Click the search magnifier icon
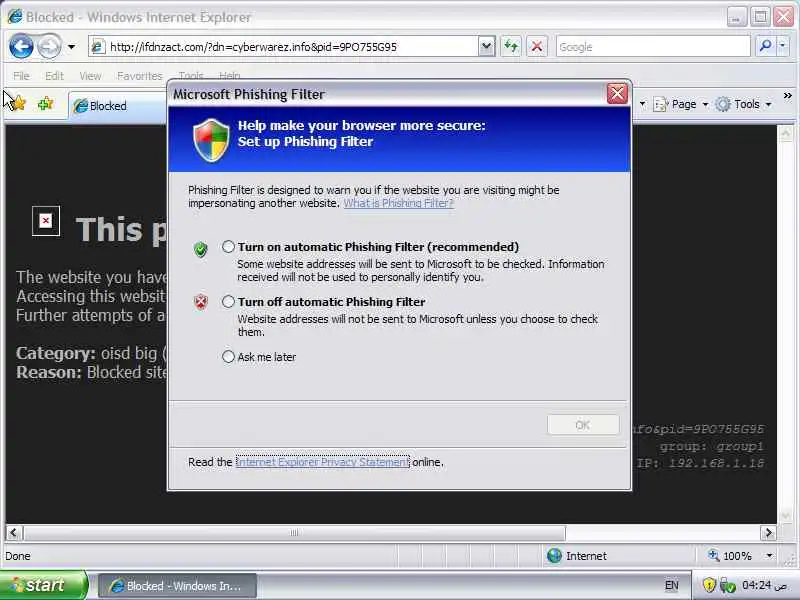The width and height of the screenshot is (800, 600). [765, 46]
